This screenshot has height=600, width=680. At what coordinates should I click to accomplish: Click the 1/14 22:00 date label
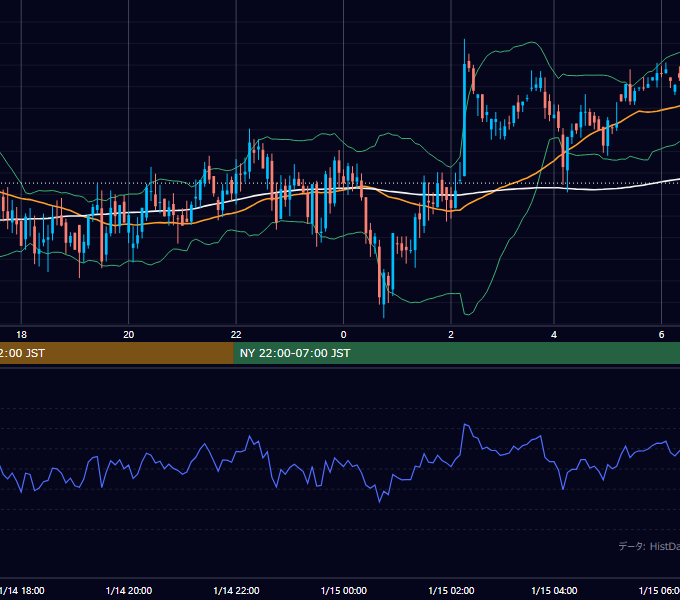(236, 590)
